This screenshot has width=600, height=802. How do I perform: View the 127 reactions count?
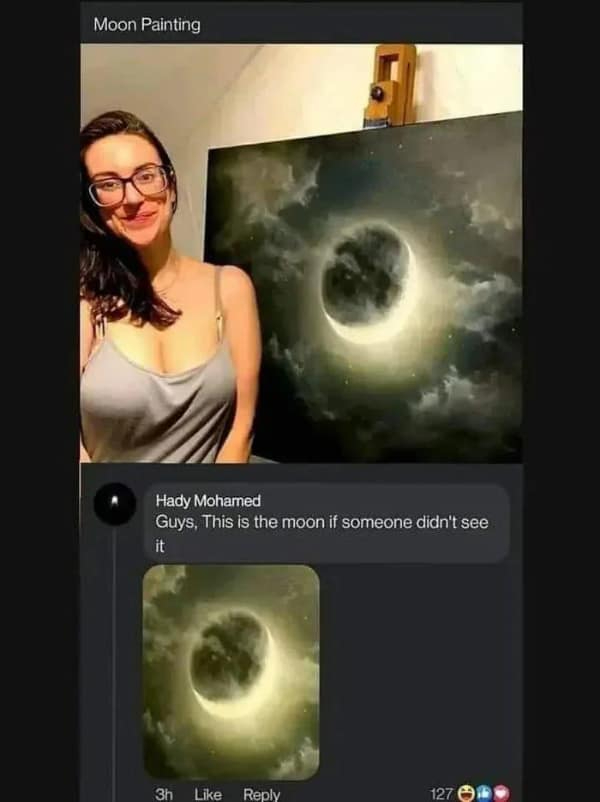(x=442, y=794)
